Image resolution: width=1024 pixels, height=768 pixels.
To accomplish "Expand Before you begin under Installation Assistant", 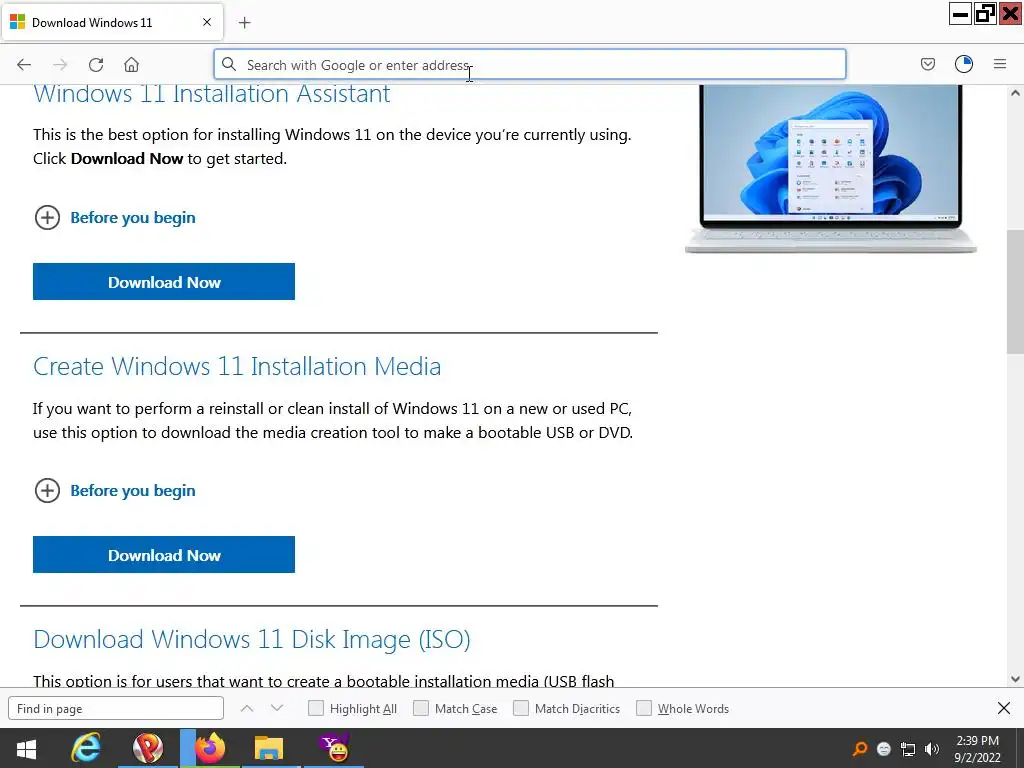I will coord(115,217).
